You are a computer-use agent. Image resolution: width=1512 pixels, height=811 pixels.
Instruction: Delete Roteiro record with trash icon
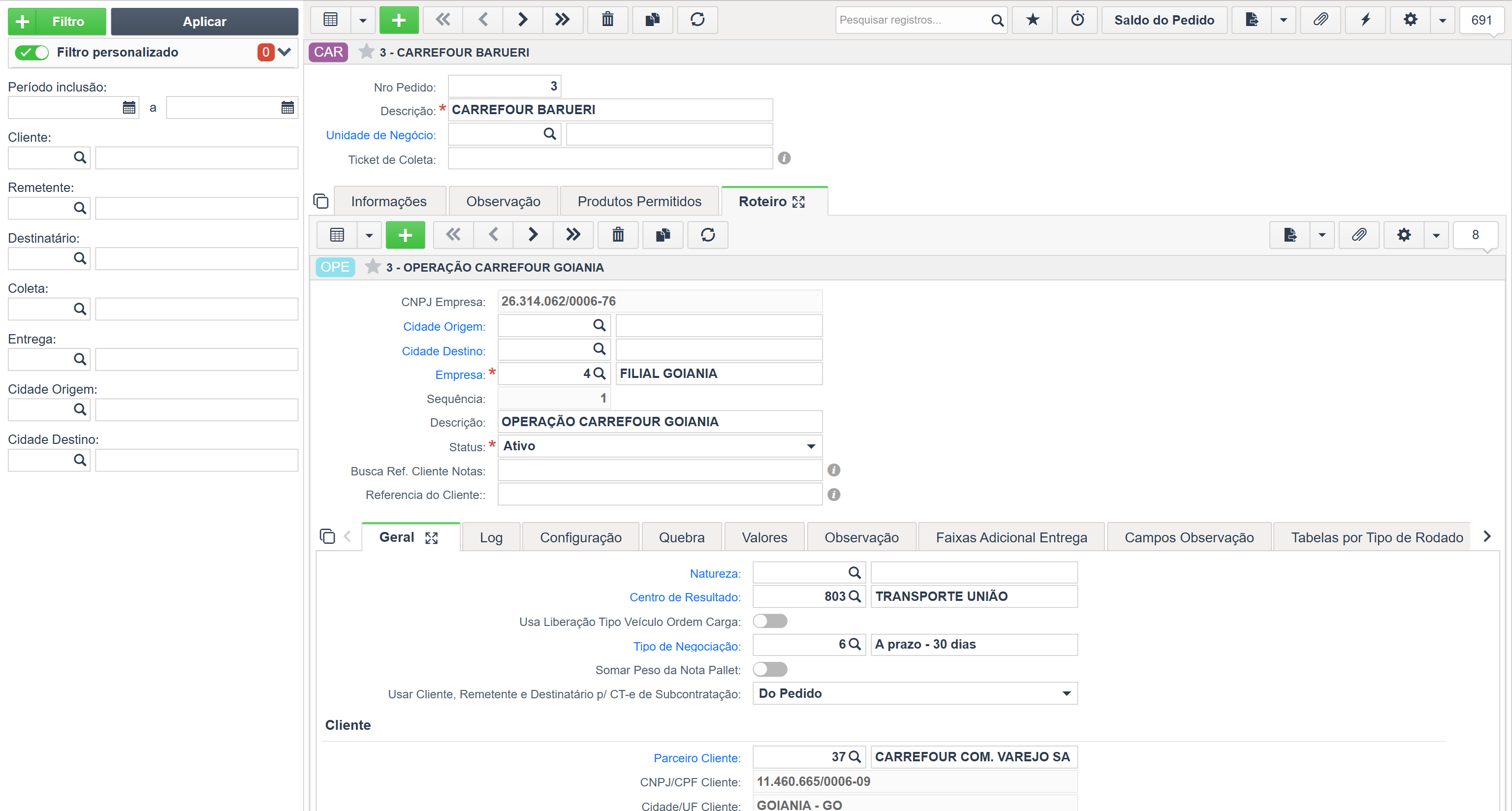click(618, 235)
